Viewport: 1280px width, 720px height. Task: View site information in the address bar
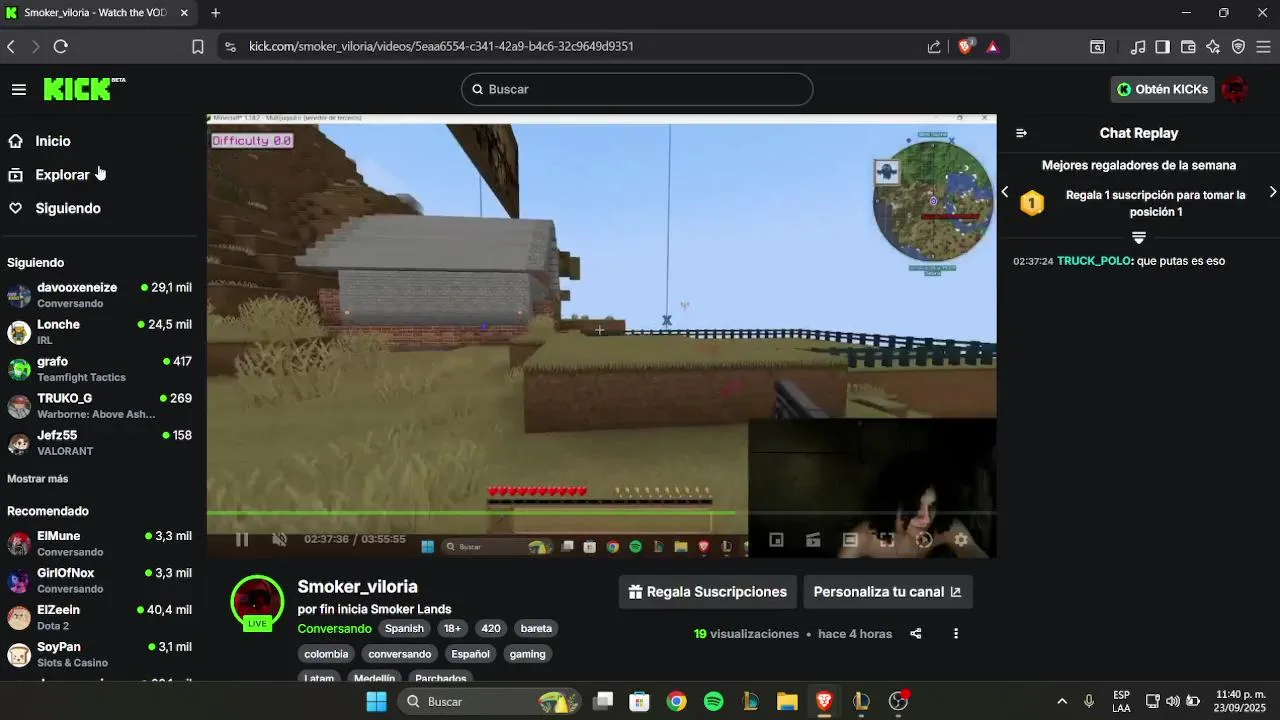230,46
